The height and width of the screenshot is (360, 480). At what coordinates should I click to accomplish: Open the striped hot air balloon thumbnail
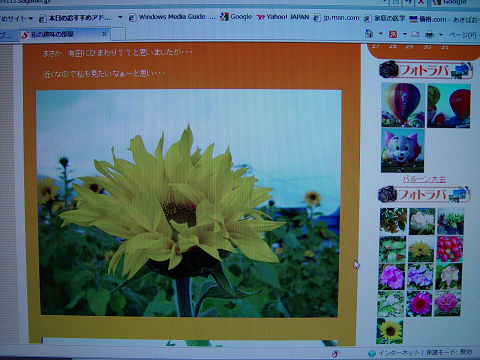tap(403, 105)
